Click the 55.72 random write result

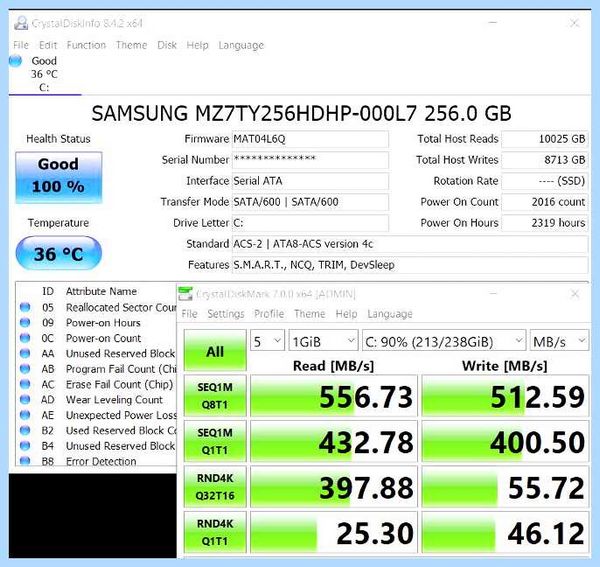(505, 487)
